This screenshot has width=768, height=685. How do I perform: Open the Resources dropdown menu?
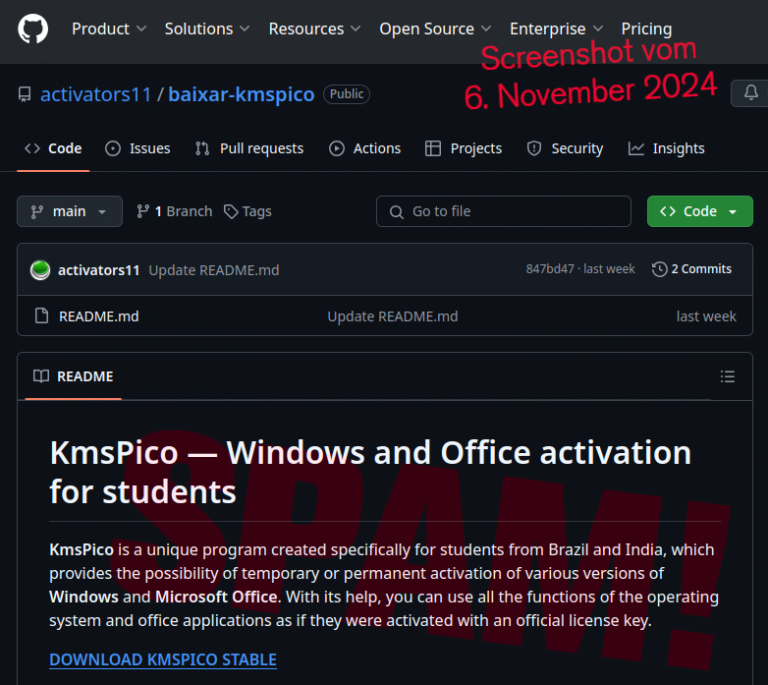click(314, 29)
